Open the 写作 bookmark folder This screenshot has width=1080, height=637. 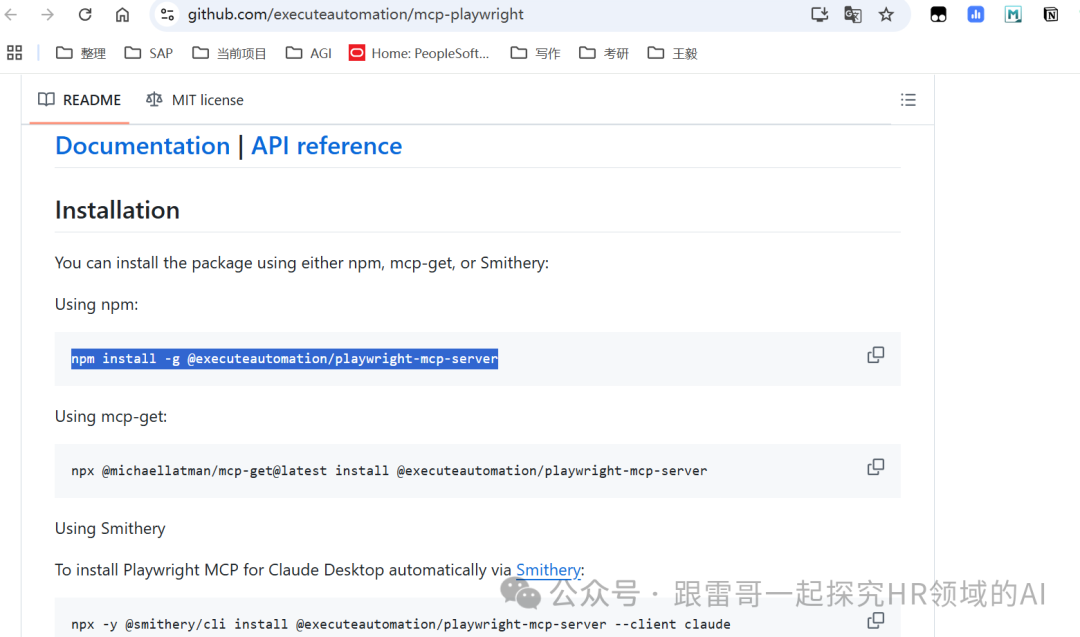pyautogui.click(x=535, y=53)
